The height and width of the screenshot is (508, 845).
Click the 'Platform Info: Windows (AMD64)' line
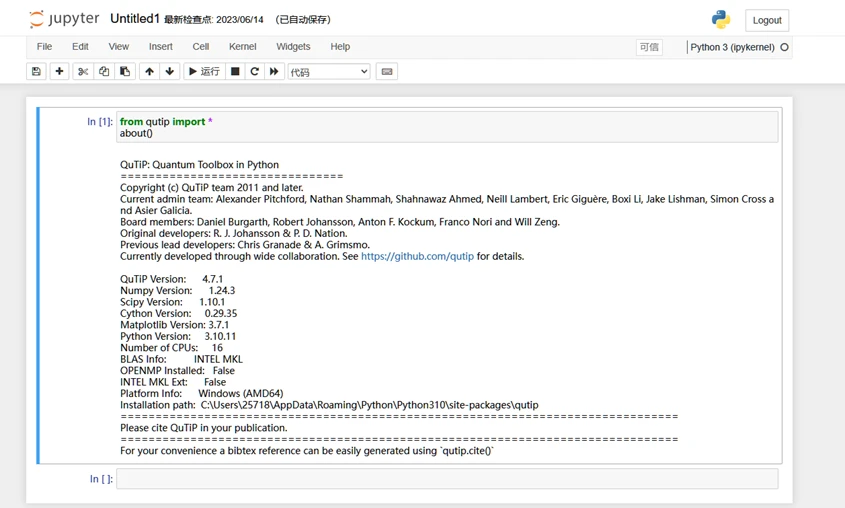click(202, 393)
